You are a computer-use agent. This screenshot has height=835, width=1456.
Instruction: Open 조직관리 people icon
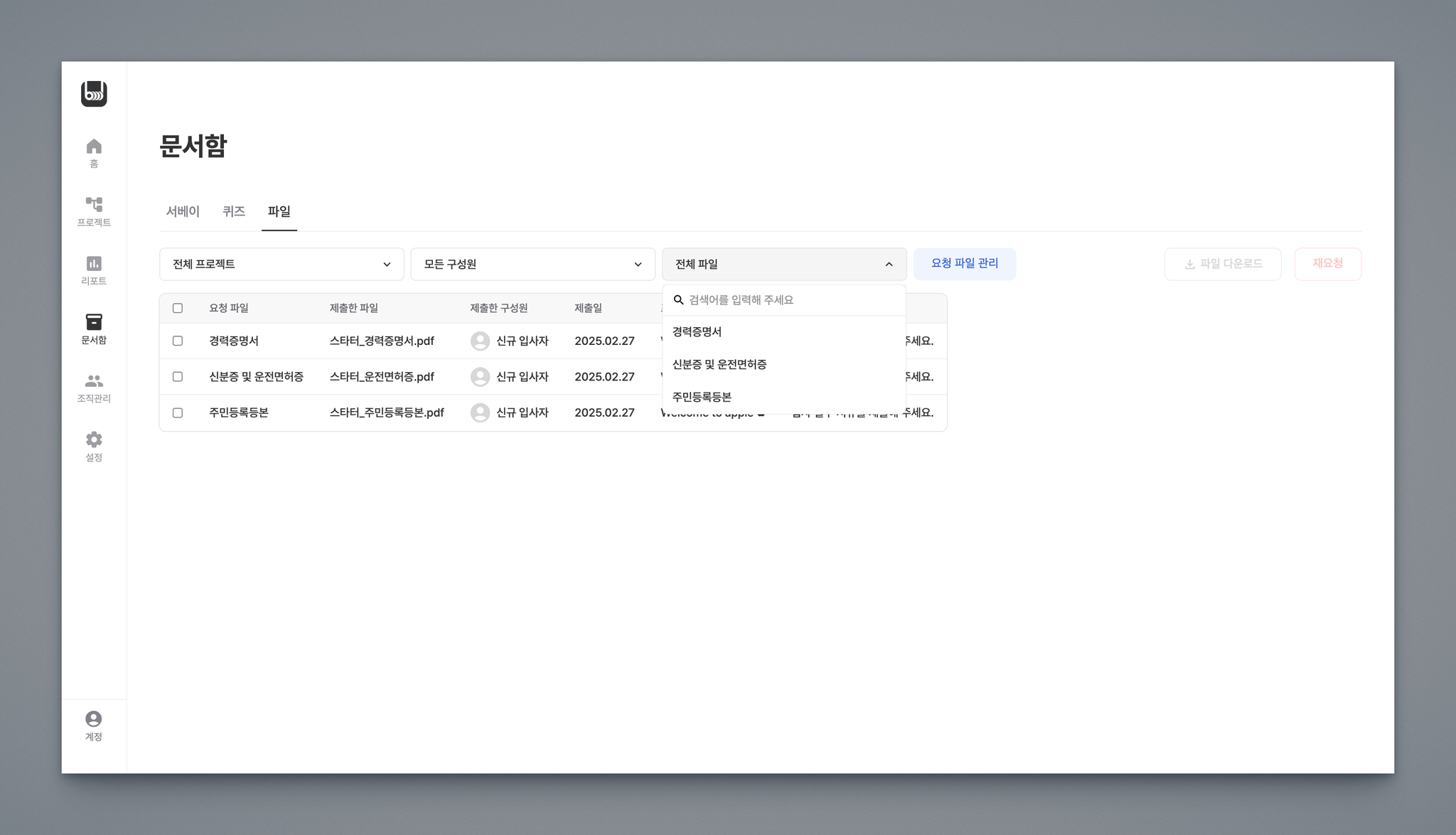[94, 381]
